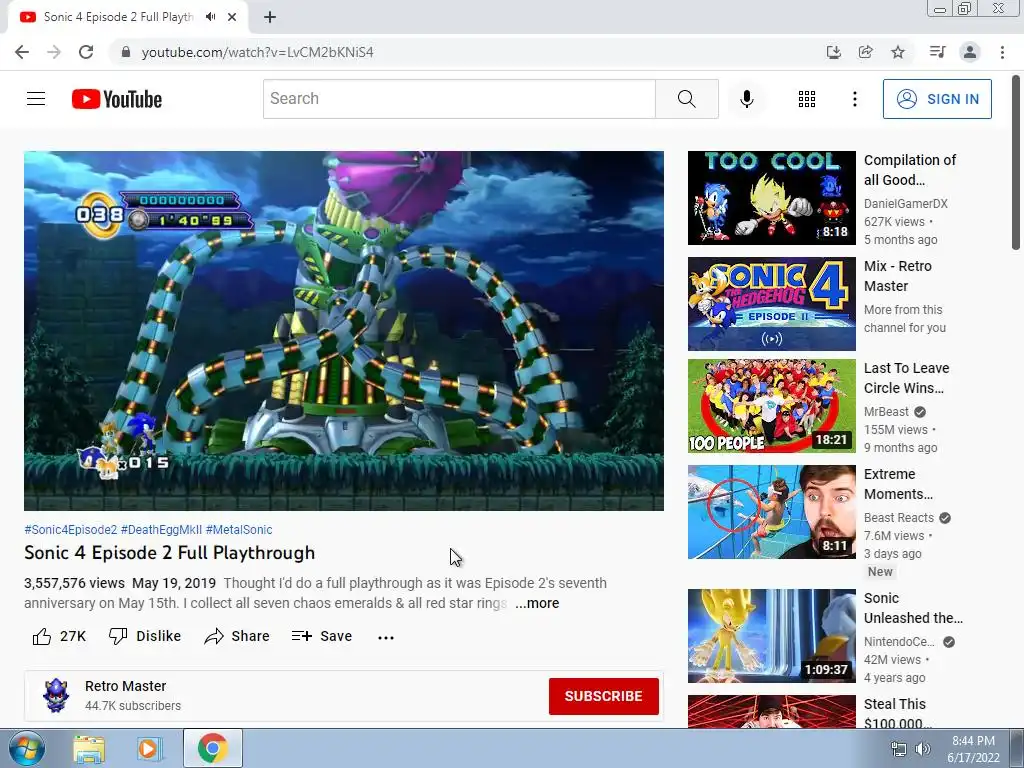Click the page vertical scrollbar
The width and height of the screenshot is (1024, 768).
point(1016,163)
